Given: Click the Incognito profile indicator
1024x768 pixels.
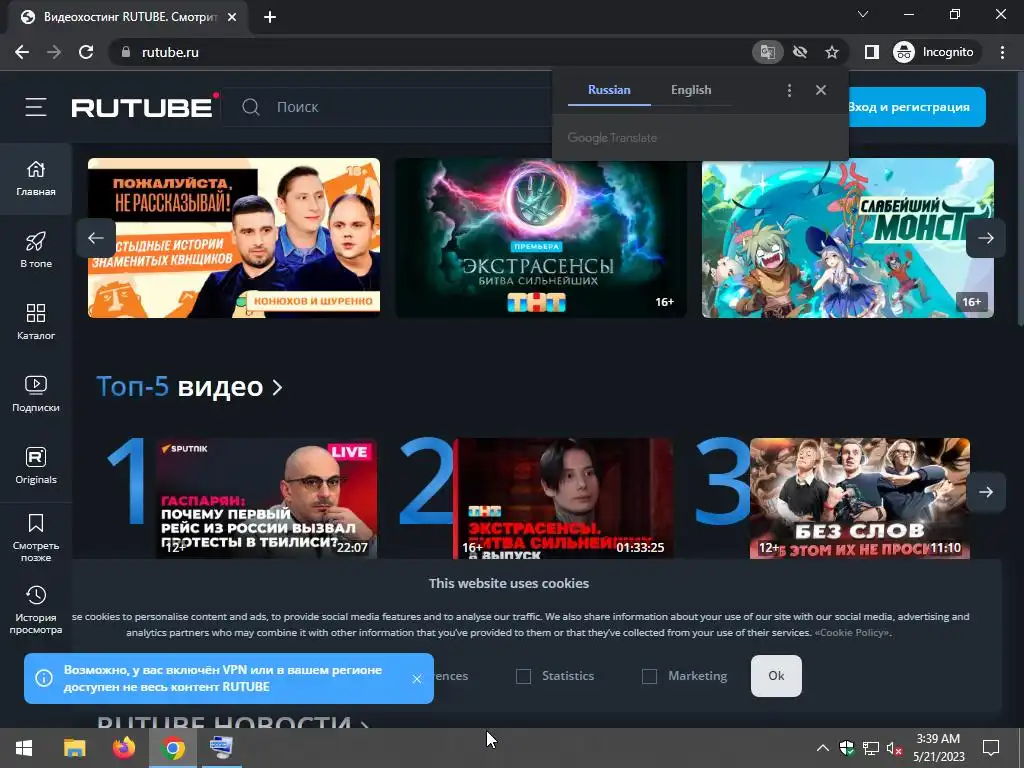Looking at the screenshot, I should coord(934,52).
